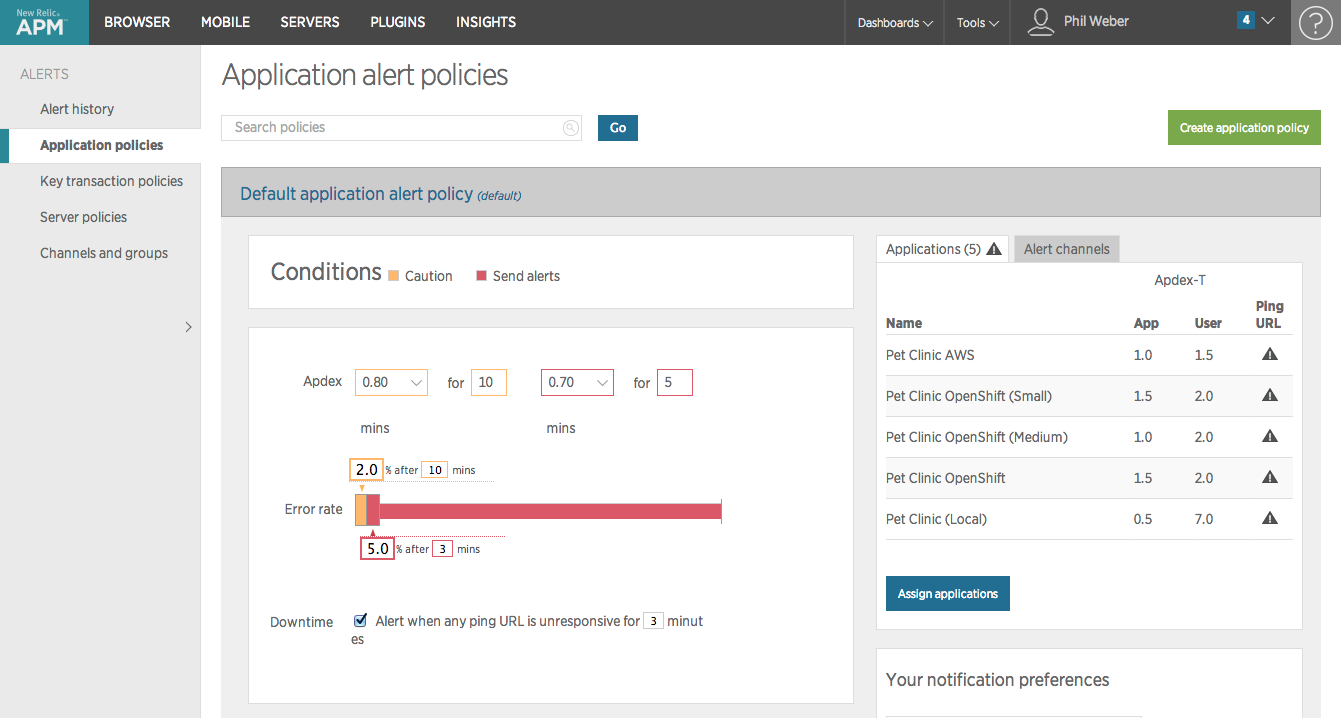Open Server policies in sidebar
Viewport: 1341px width, 718px height.
(x=83, y=217)
